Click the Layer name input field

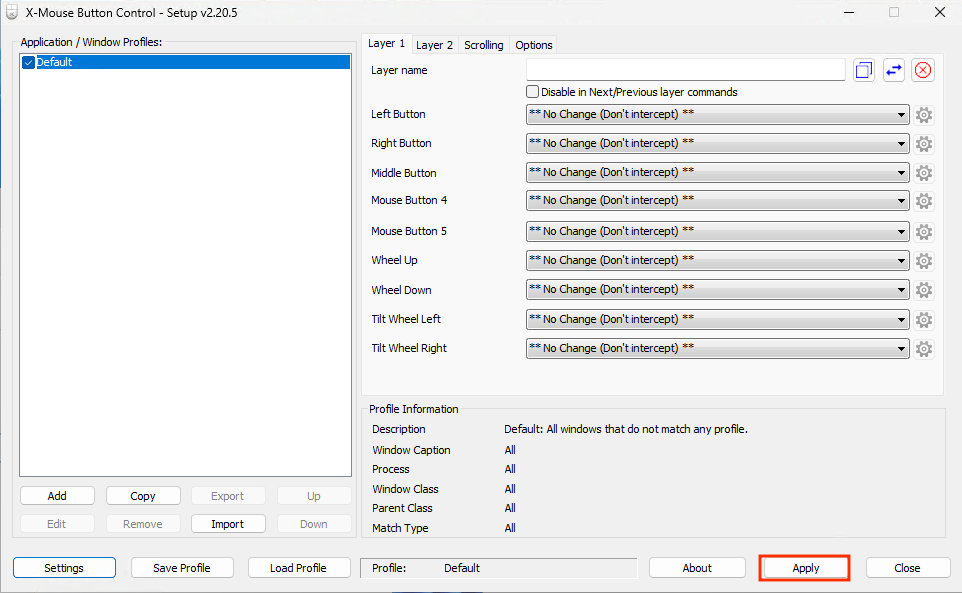685,70
